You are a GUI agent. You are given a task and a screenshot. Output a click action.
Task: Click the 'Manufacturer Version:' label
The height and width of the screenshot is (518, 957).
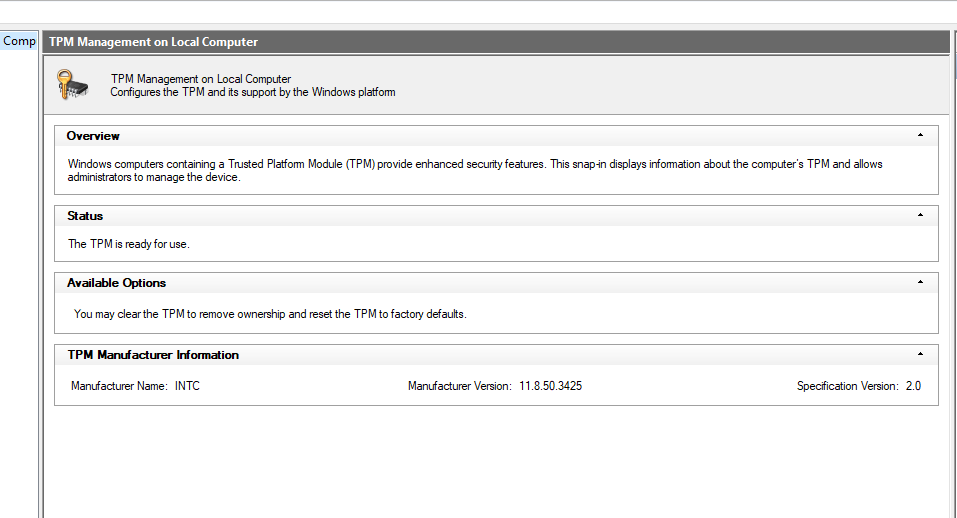click(460, 386)
